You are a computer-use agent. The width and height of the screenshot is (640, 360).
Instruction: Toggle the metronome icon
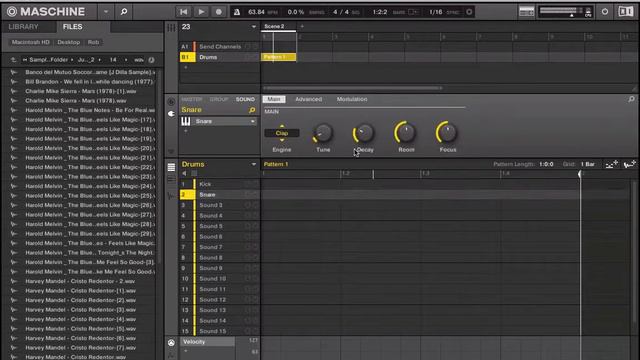point(237,12)
